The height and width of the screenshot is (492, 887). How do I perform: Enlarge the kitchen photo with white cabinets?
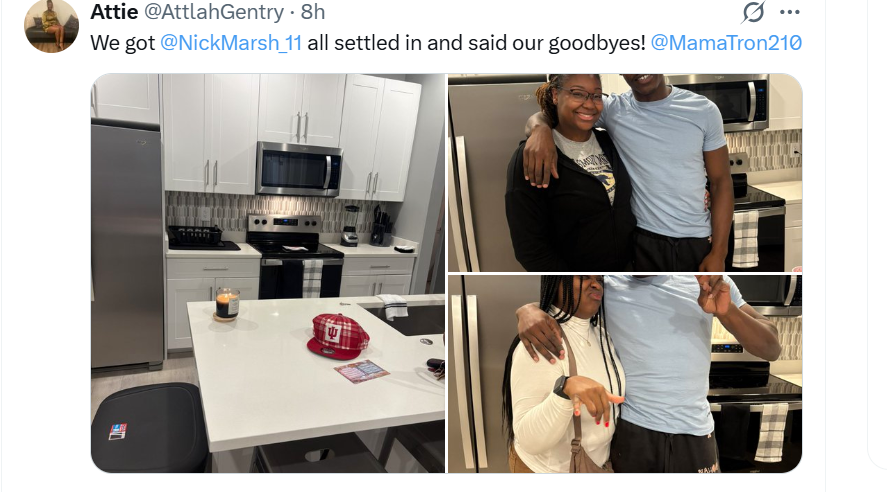(x=268, y=273)
